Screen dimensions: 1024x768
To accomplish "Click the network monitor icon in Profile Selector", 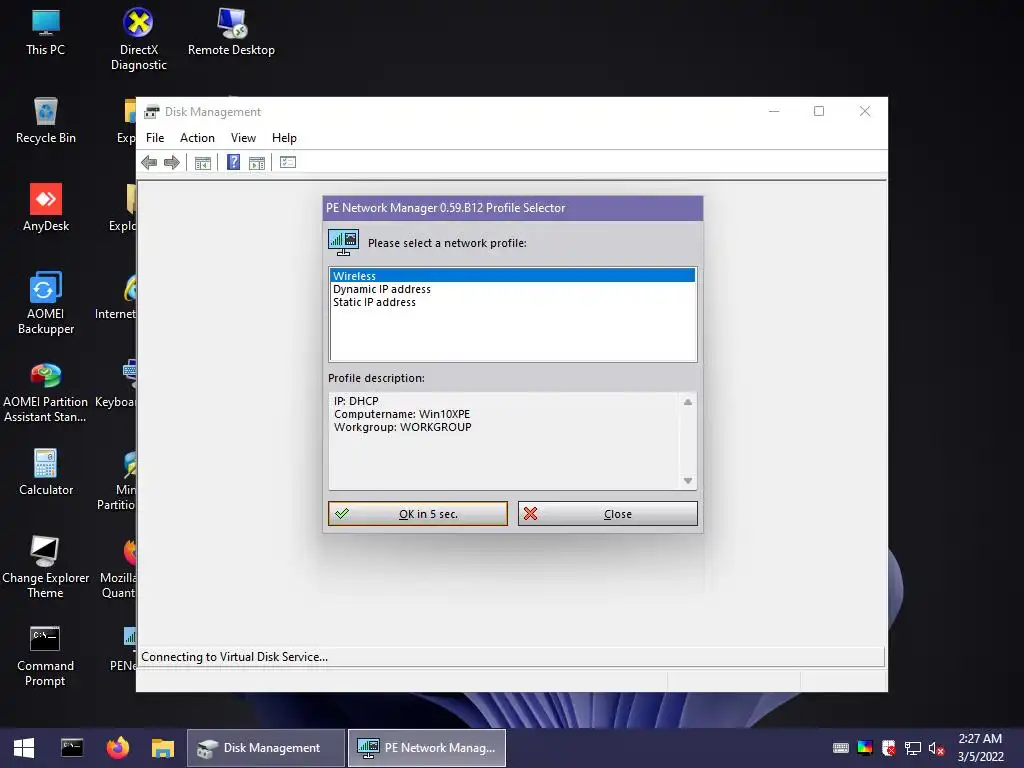I will coord(344,242).
